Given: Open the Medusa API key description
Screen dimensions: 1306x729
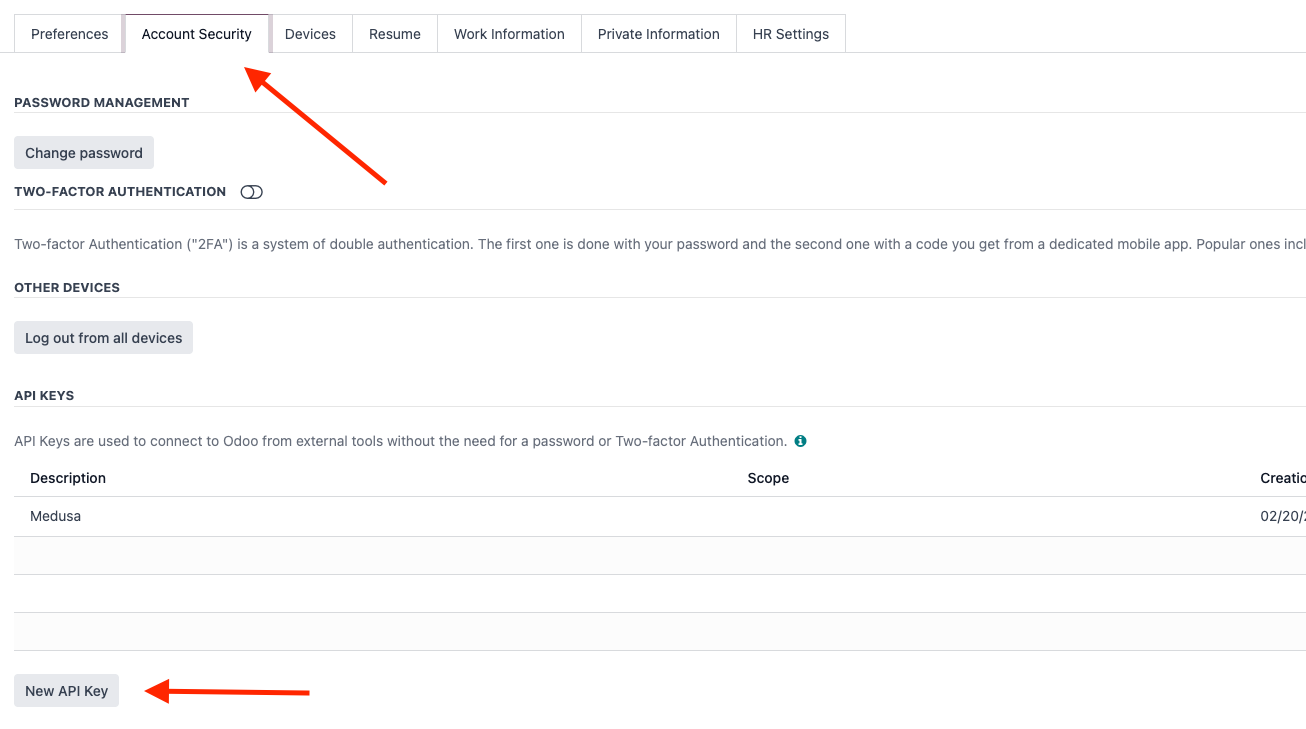Looking at the screenshot, I should pos(55,516).
